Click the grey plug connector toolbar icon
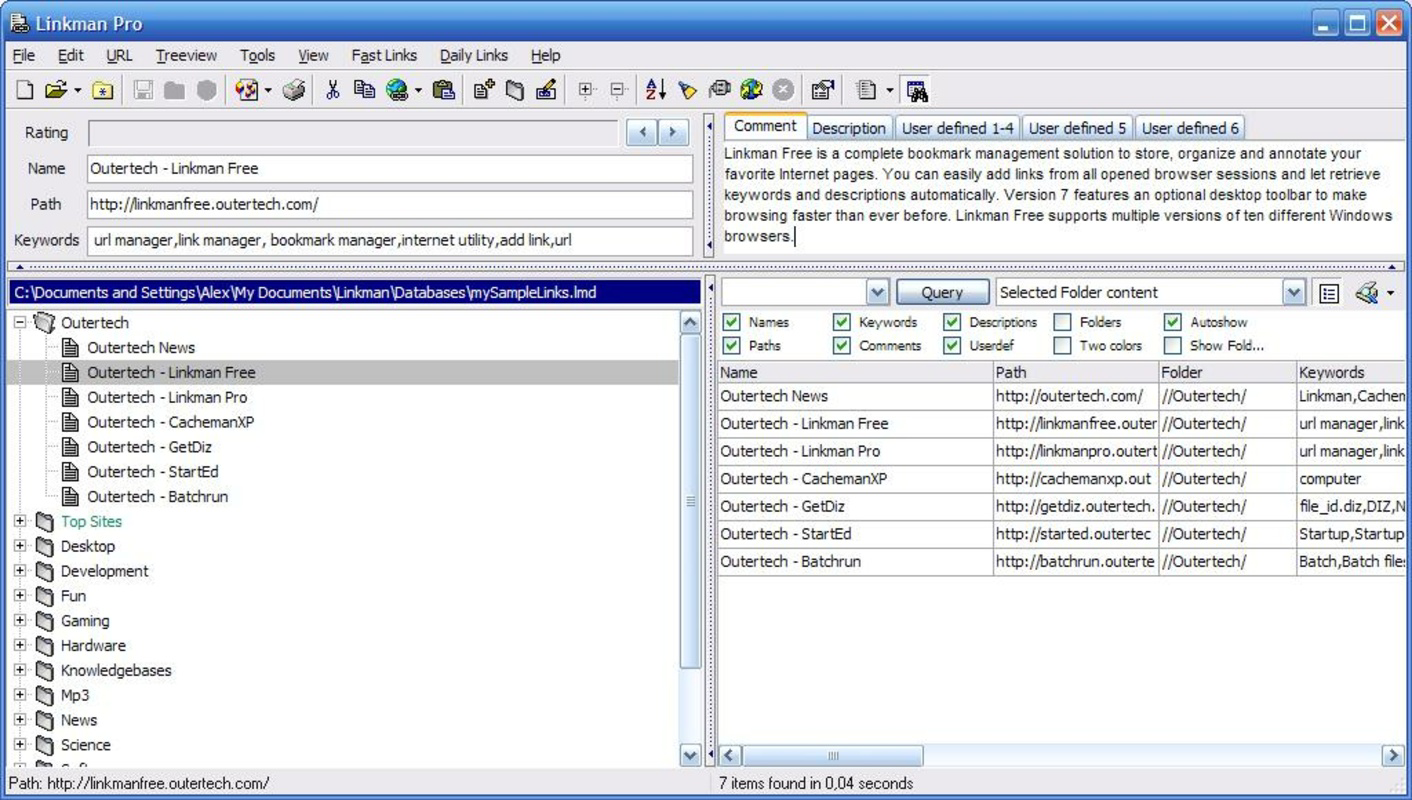This screenshot has width=1412, height=800. pyautogui.click(x=719, y=90)
